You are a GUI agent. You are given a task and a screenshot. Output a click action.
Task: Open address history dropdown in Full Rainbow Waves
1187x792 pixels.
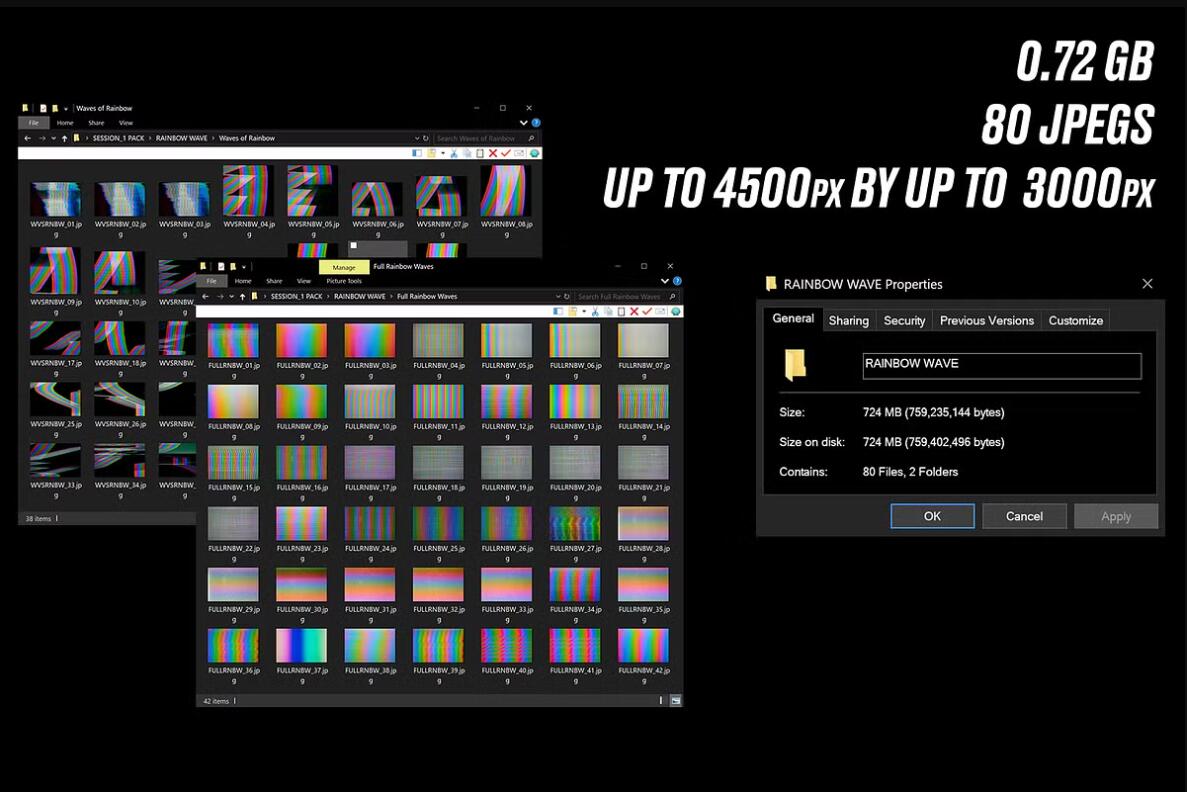click(x=560, y=296)
